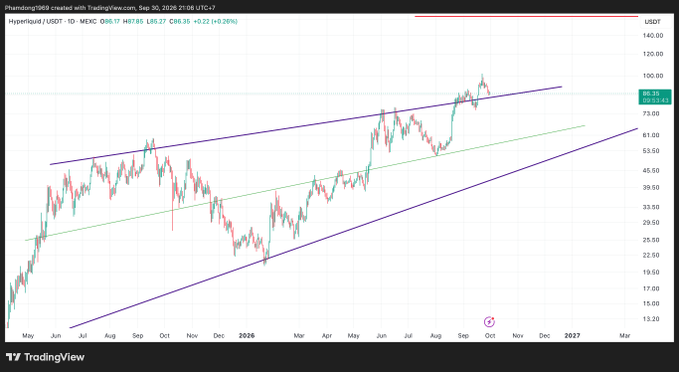This screenshot has width=679, height=372.
Task: Select the thin green middle trendline
Action: (305, 183)
